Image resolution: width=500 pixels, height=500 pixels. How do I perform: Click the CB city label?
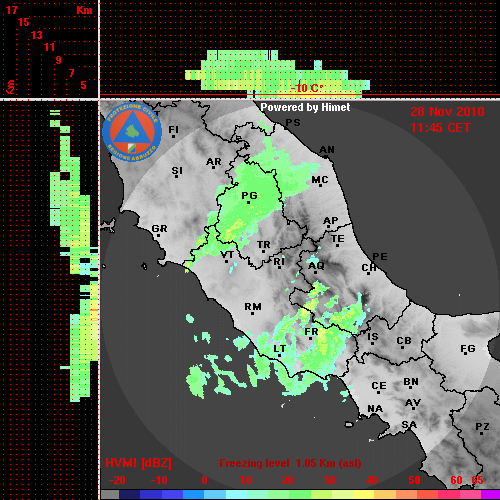point(404,341)
